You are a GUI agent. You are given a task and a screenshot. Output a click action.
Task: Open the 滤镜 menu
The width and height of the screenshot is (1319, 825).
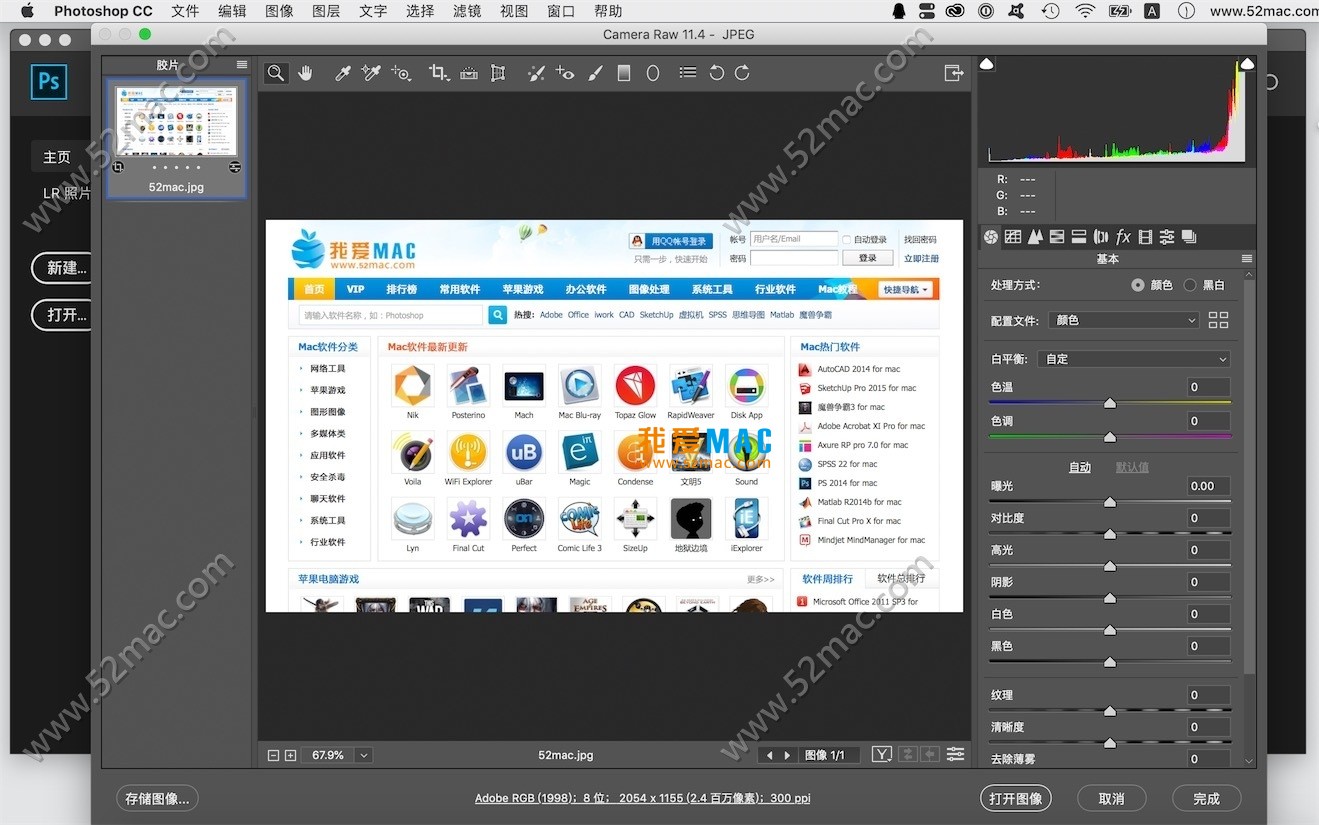[467, 11]
